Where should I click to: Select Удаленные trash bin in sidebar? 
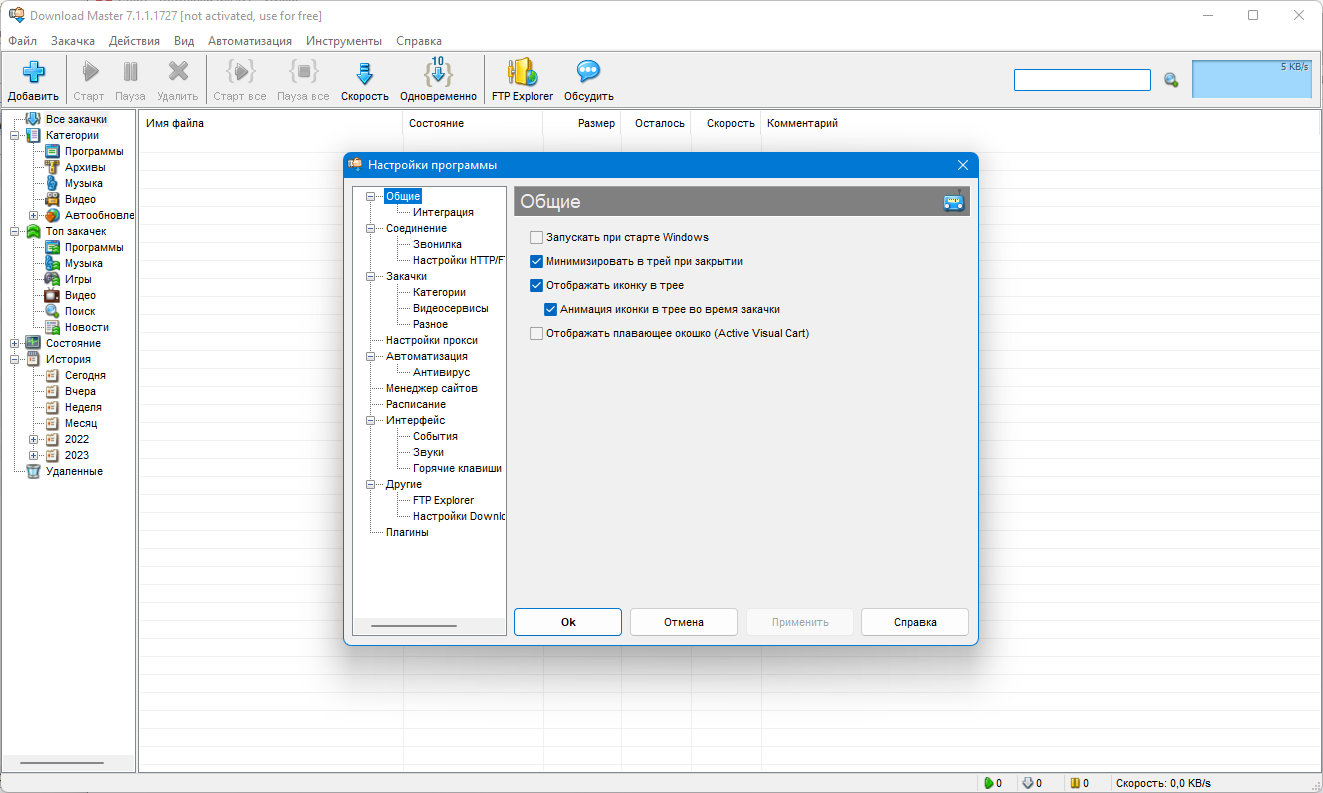coord(33,471)
